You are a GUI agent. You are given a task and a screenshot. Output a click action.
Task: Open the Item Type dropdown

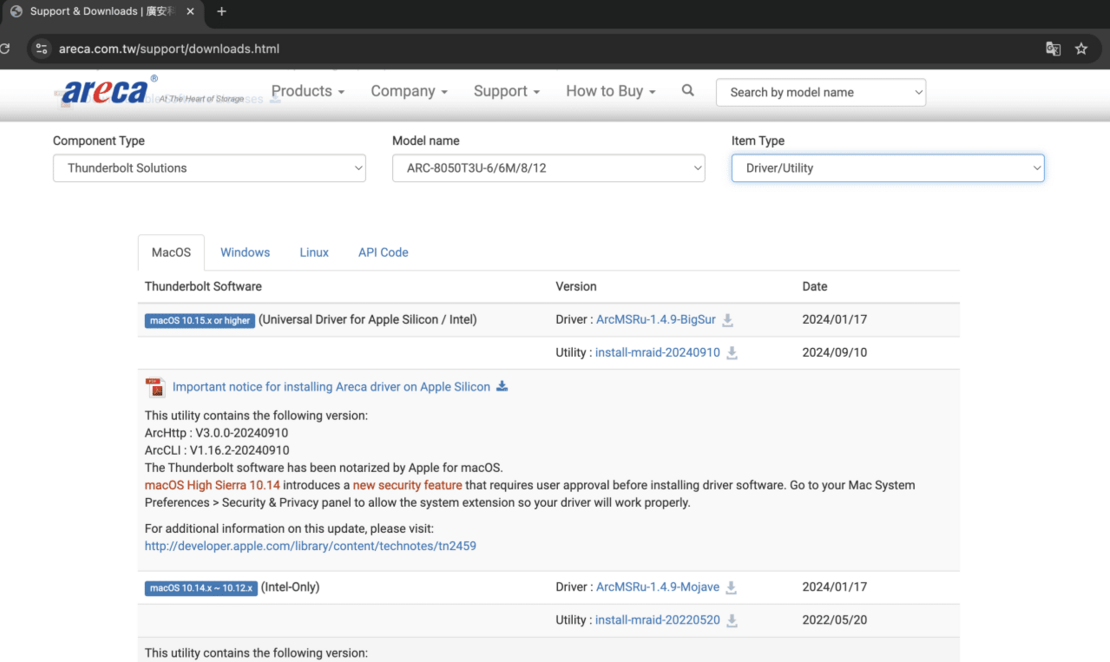click(x=887, y=168)
